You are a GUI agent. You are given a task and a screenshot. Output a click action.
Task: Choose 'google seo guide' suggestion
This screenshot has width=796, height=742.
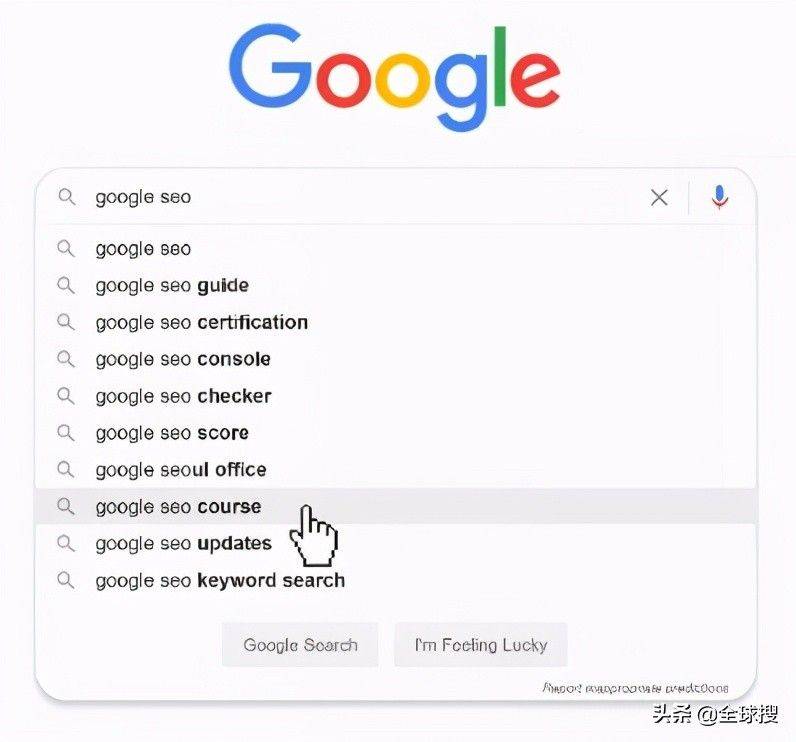pyautogui.click(x=172, y=286)
